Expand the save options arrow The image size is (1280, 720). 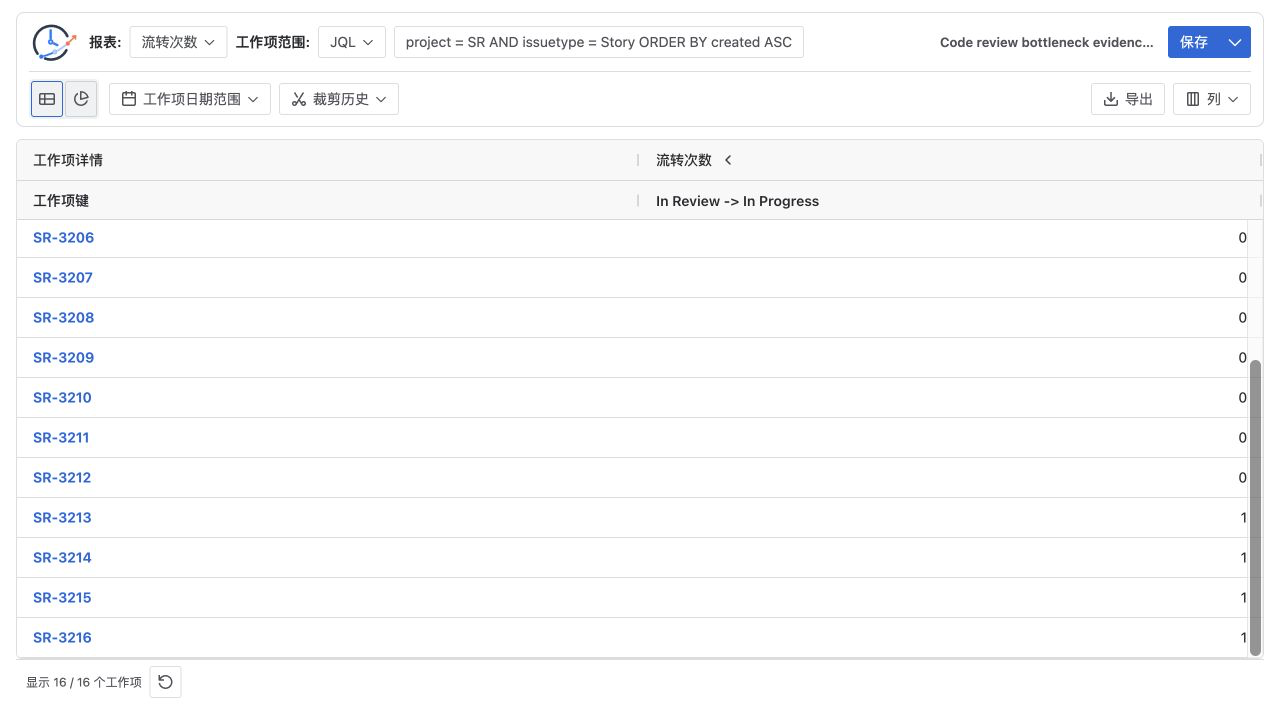tap(1236, 42)
